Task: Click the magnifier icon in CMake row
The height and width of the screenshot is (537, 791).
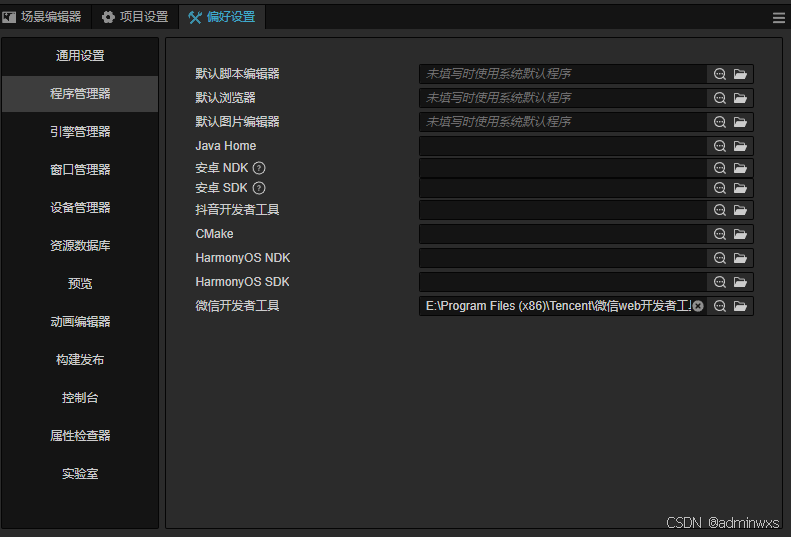Action: coord(720,234)
